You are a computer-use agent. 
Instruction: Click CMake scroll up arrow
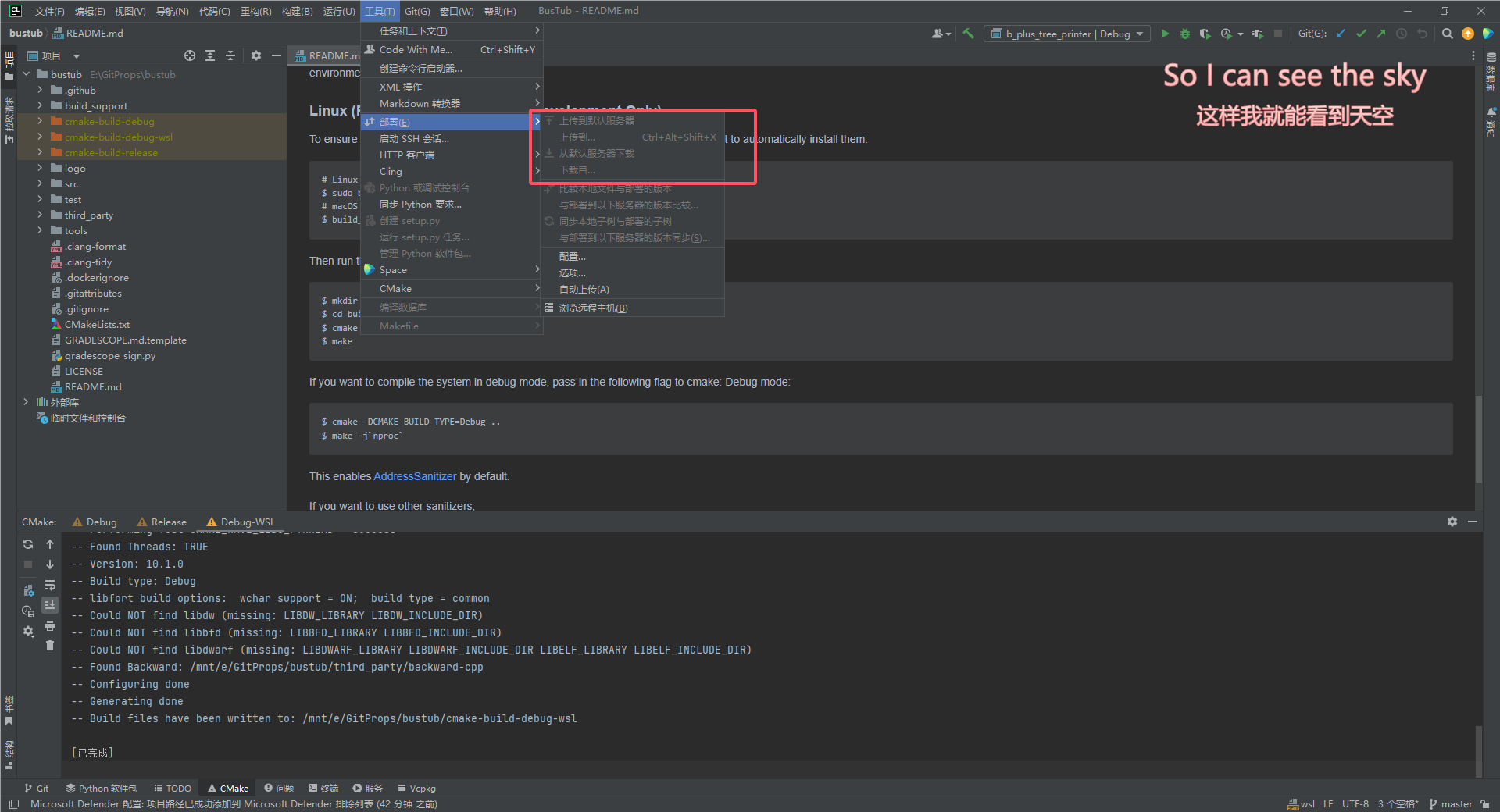[50, 544]
